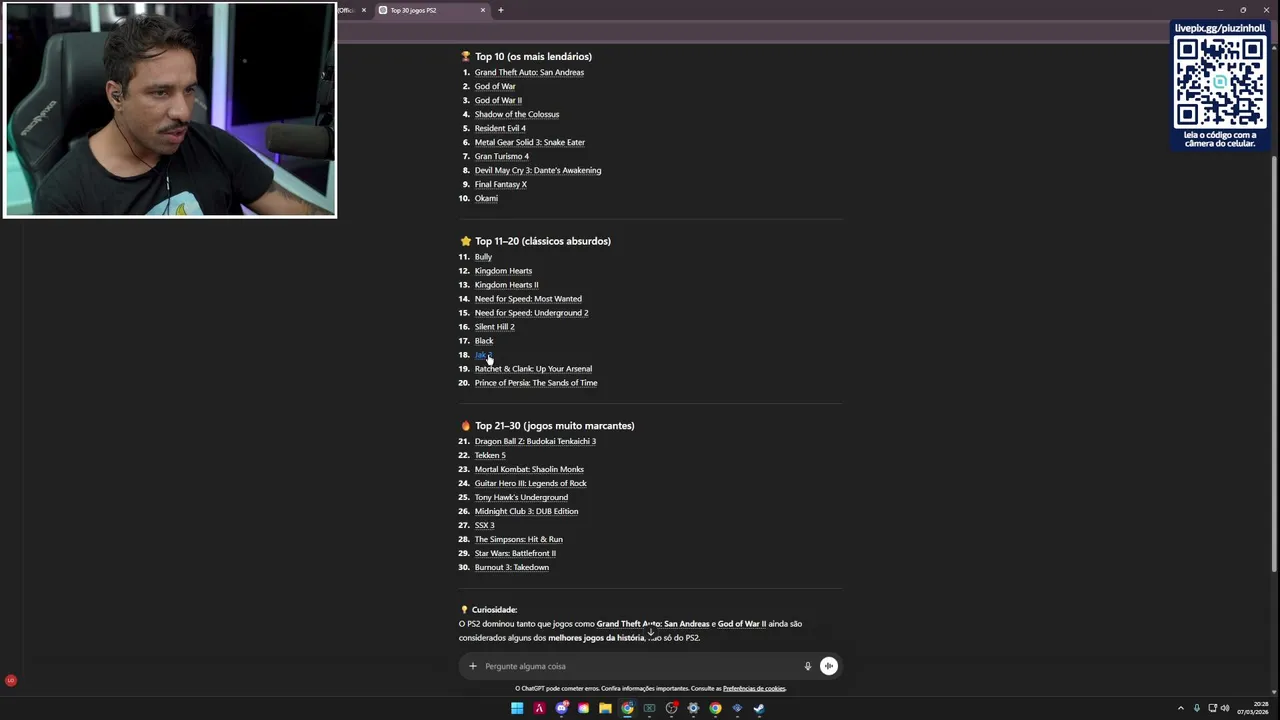Open the 'Preferências de cookies' link
Screen dimensions: 1280x720
coord(754,688)
